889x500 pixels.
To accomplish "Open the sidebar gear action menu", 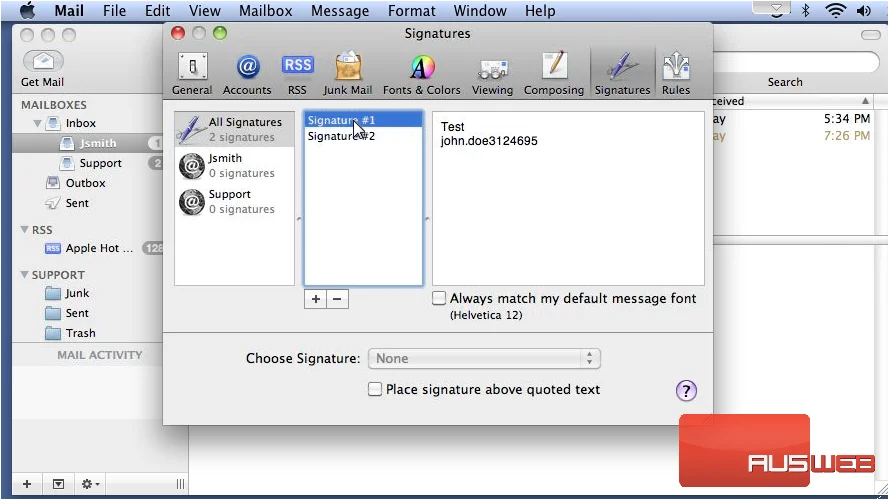I will (x=90, y=484).
